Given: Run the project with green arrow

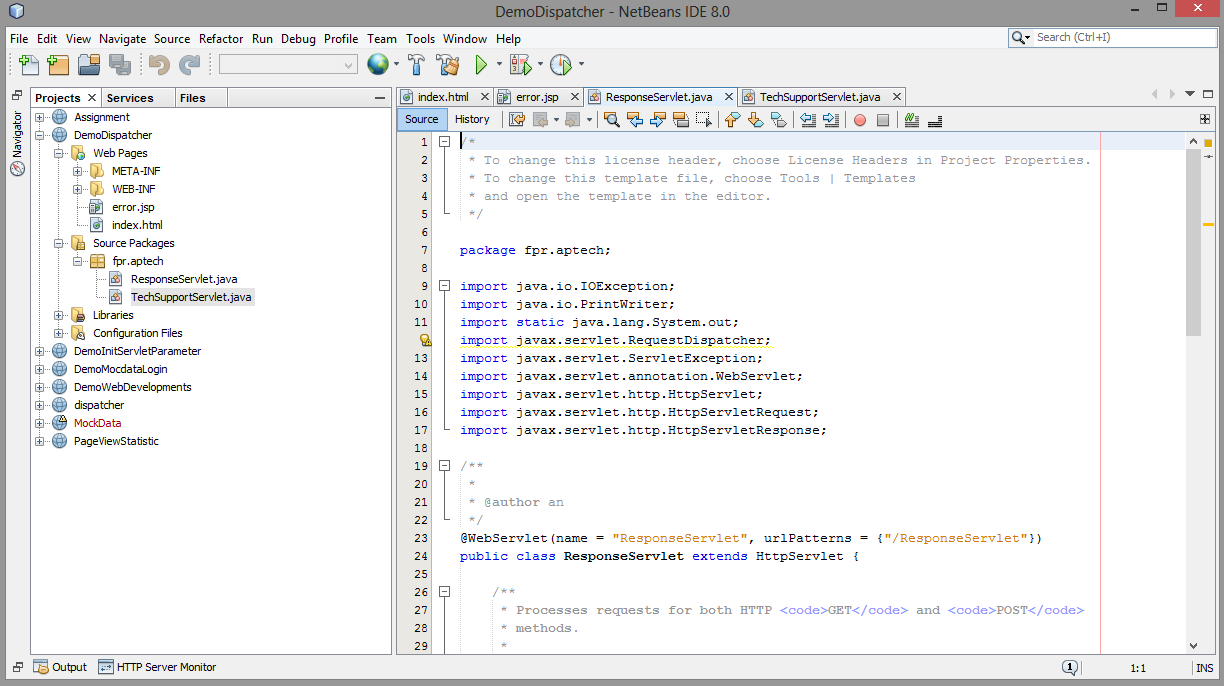Looking at the screenshot, I should coord(481,65).
